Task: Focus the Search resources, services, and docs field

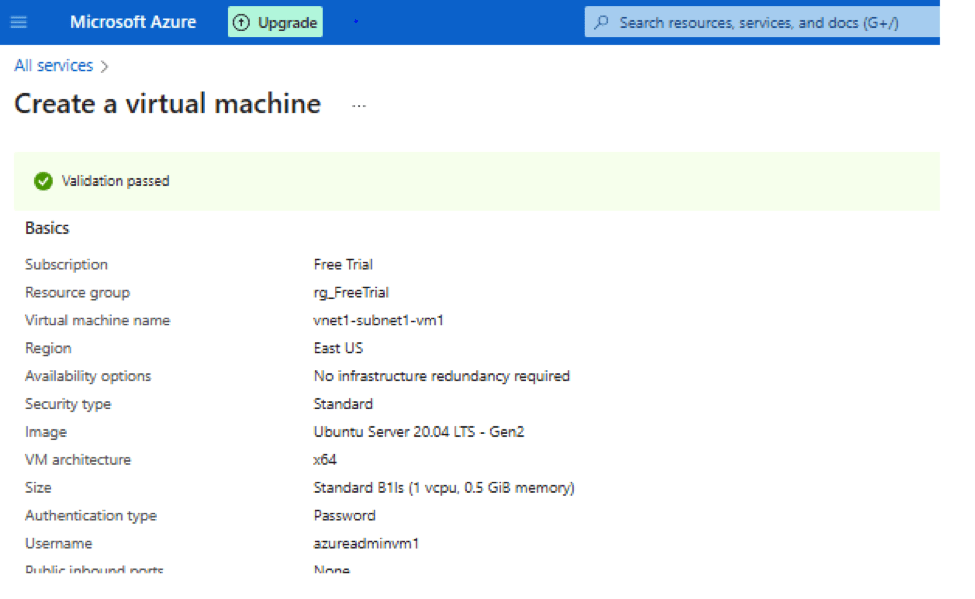Action: coord(762,22)
